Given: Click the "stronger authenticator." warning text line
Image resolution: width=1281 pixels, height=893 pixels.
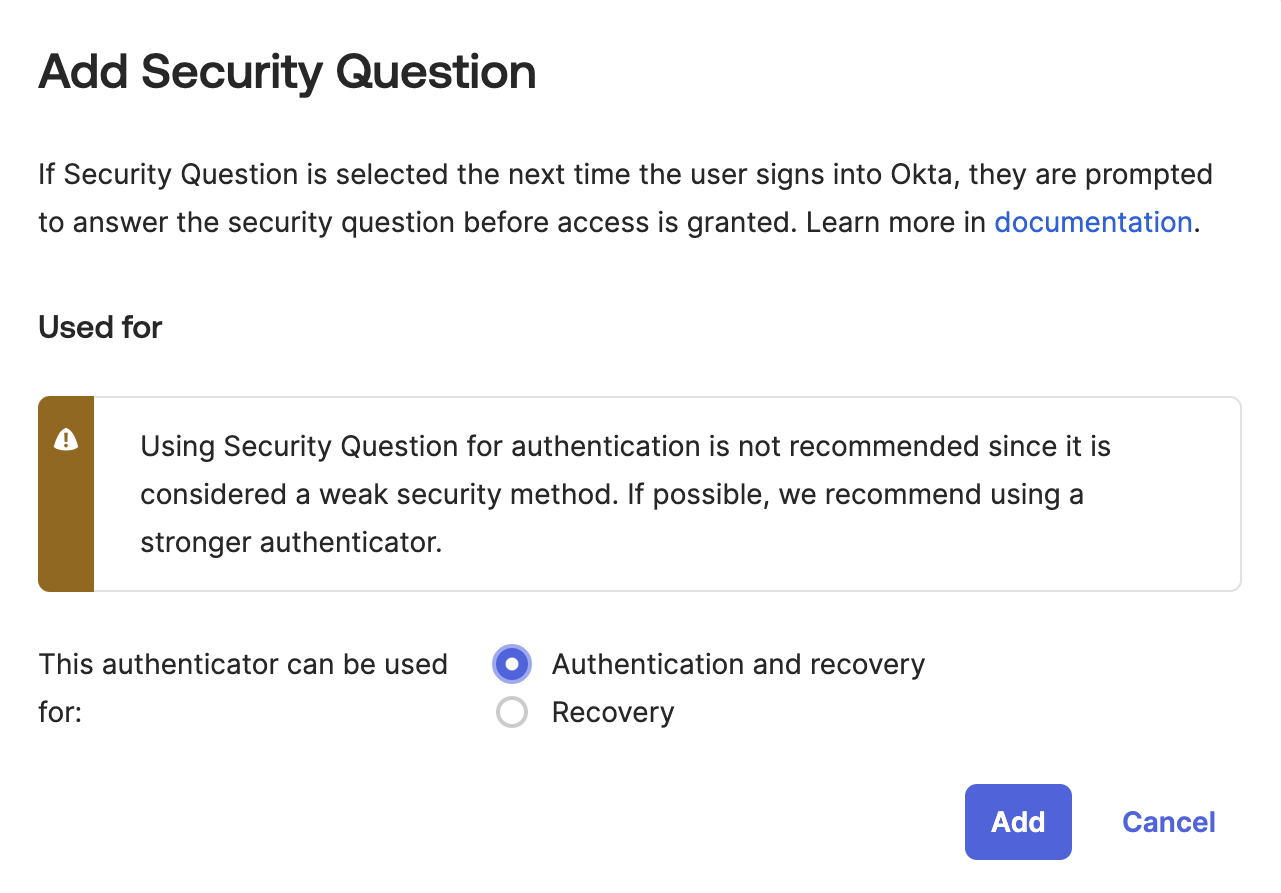Looking at the screenshot, I should [291, 542].
